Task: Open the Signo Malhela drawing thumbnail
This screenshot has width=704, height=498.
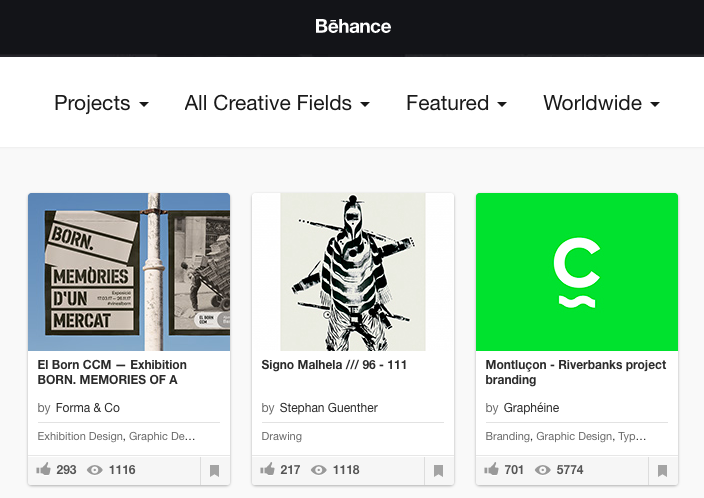Action: click(353, 272)
